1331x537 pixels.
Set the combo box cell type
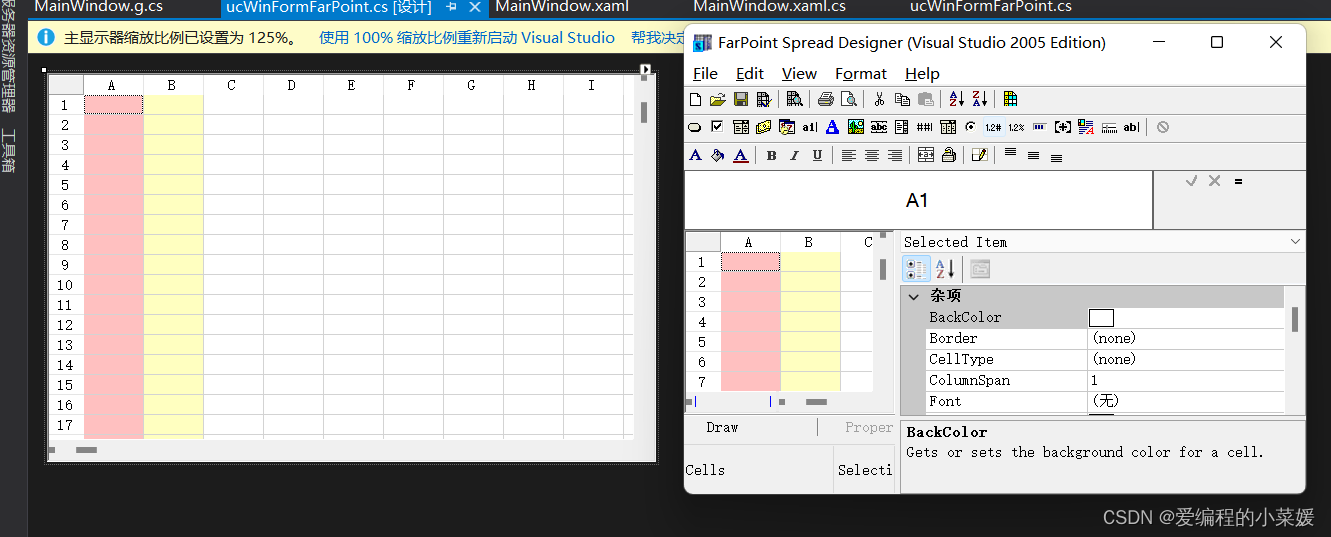[x=741, y=127]
